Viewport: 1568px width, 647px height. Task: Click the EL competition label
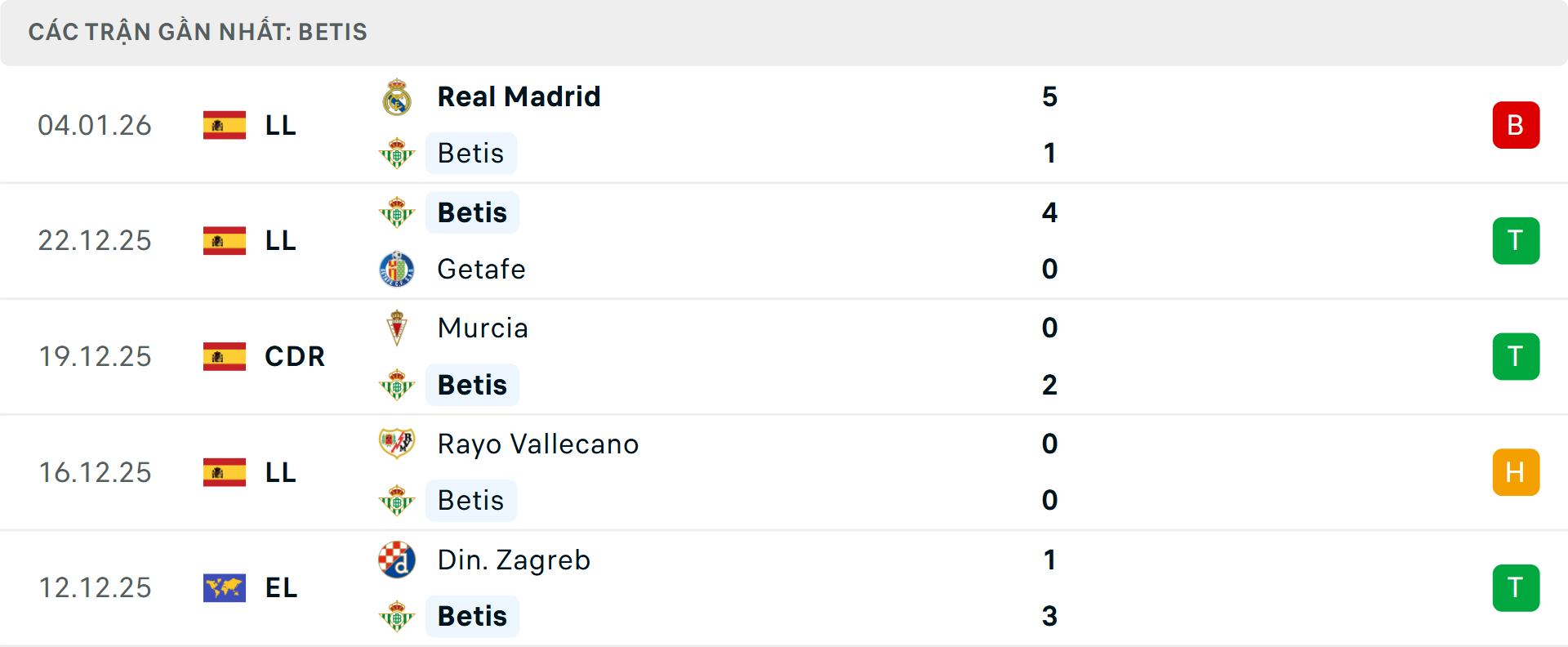point(281,587)
